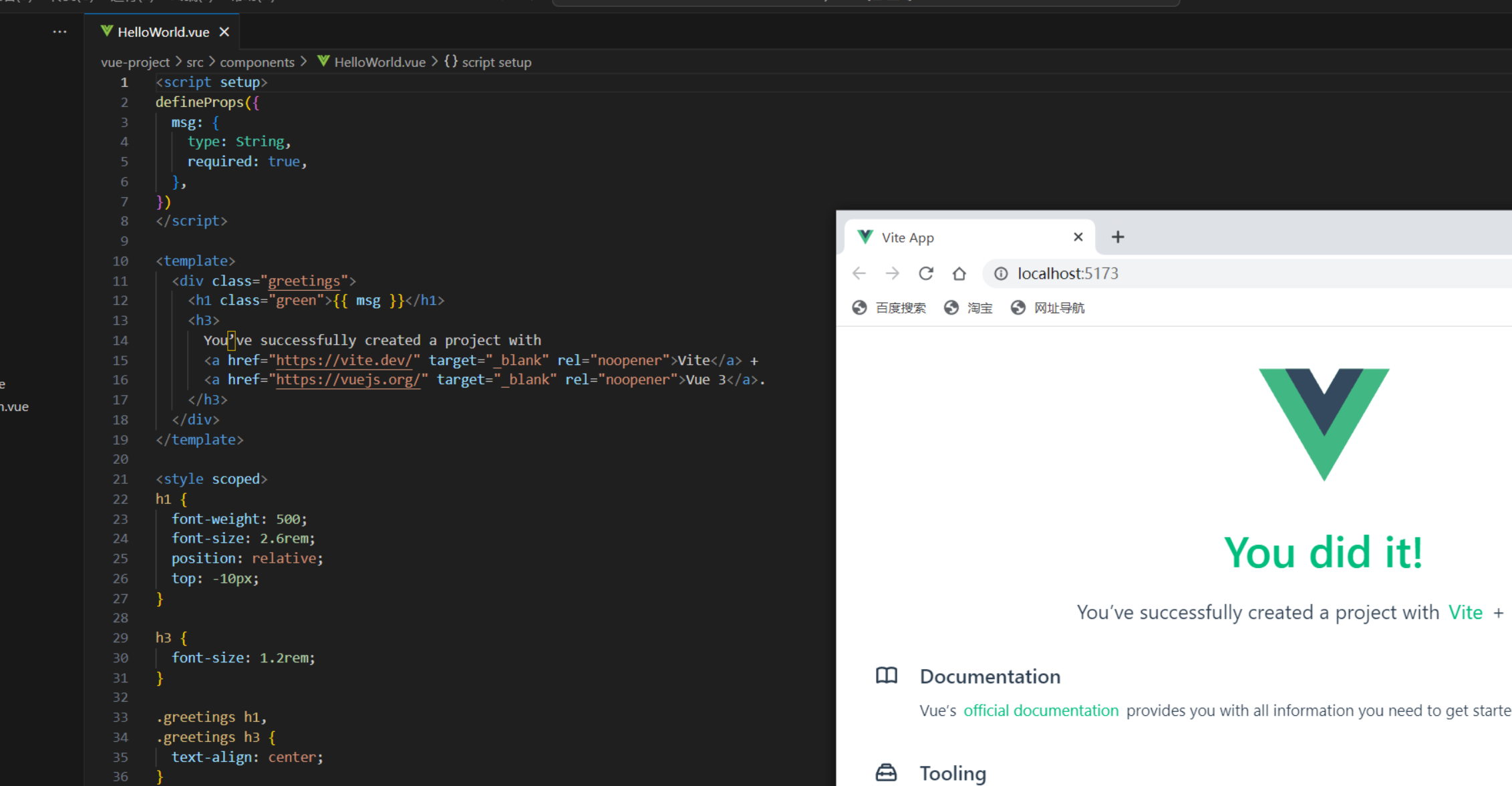This screenshot has height=786, width=1512.
Task: Click the browser forward arrow
Action: (x=893, y=273)
